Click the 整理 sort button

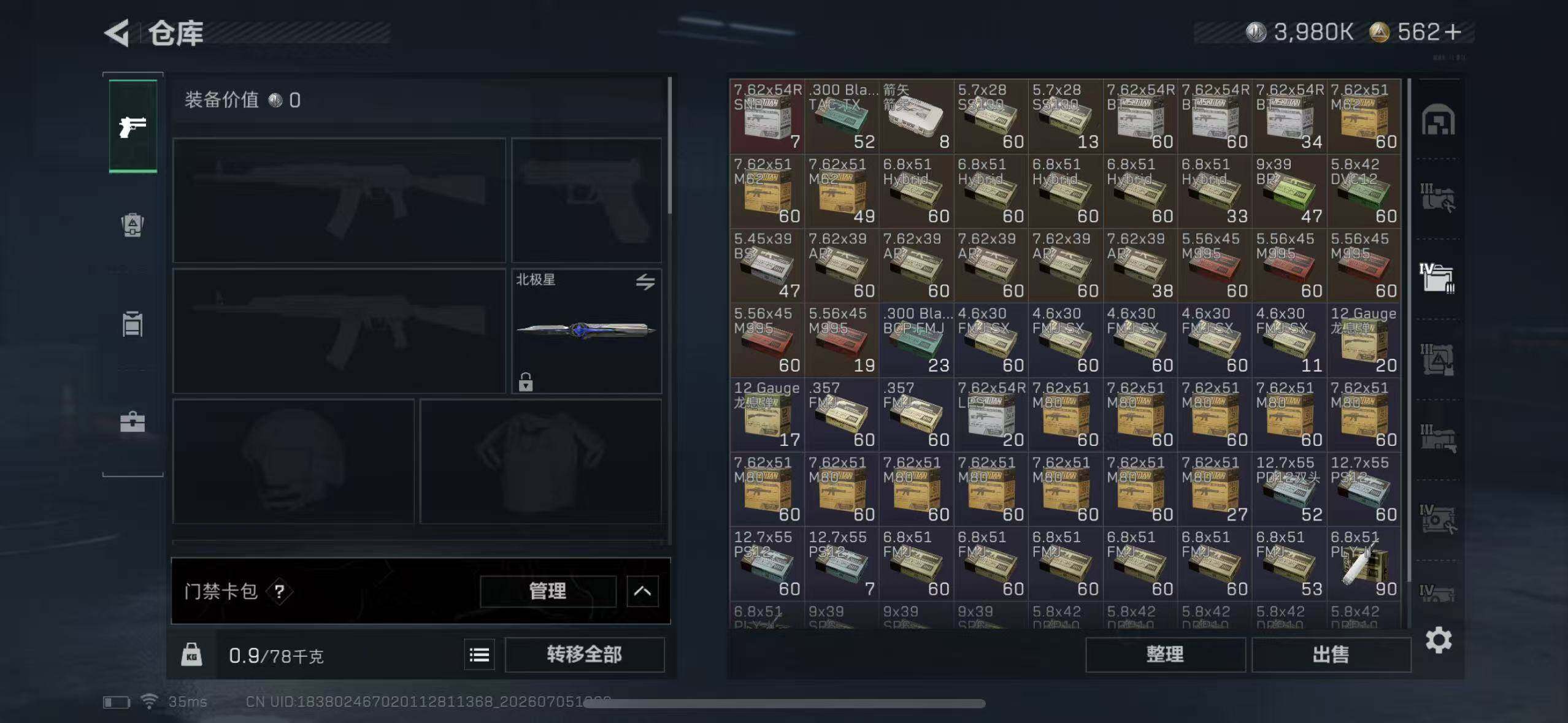pos(1165,654)
